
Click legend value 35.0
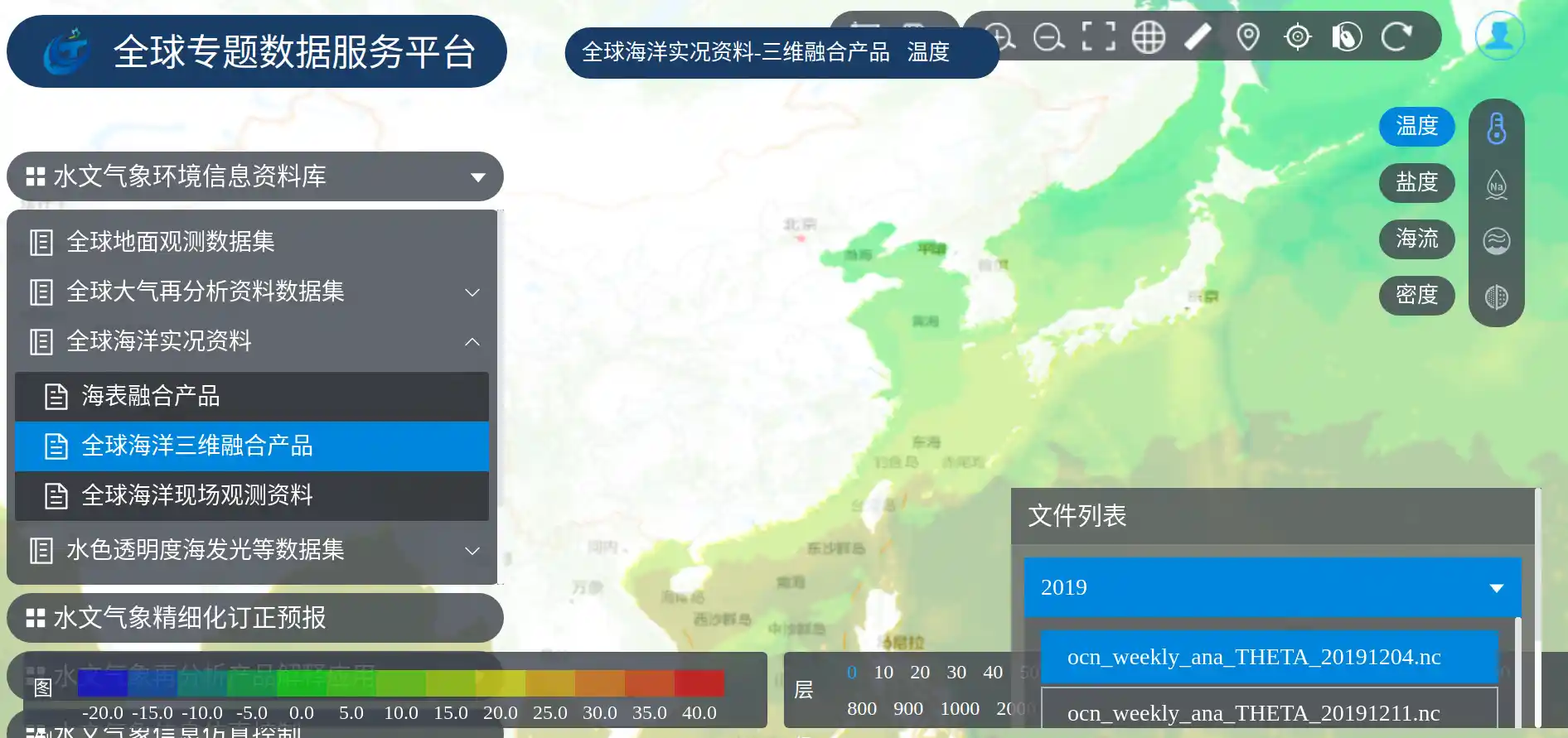650,713
